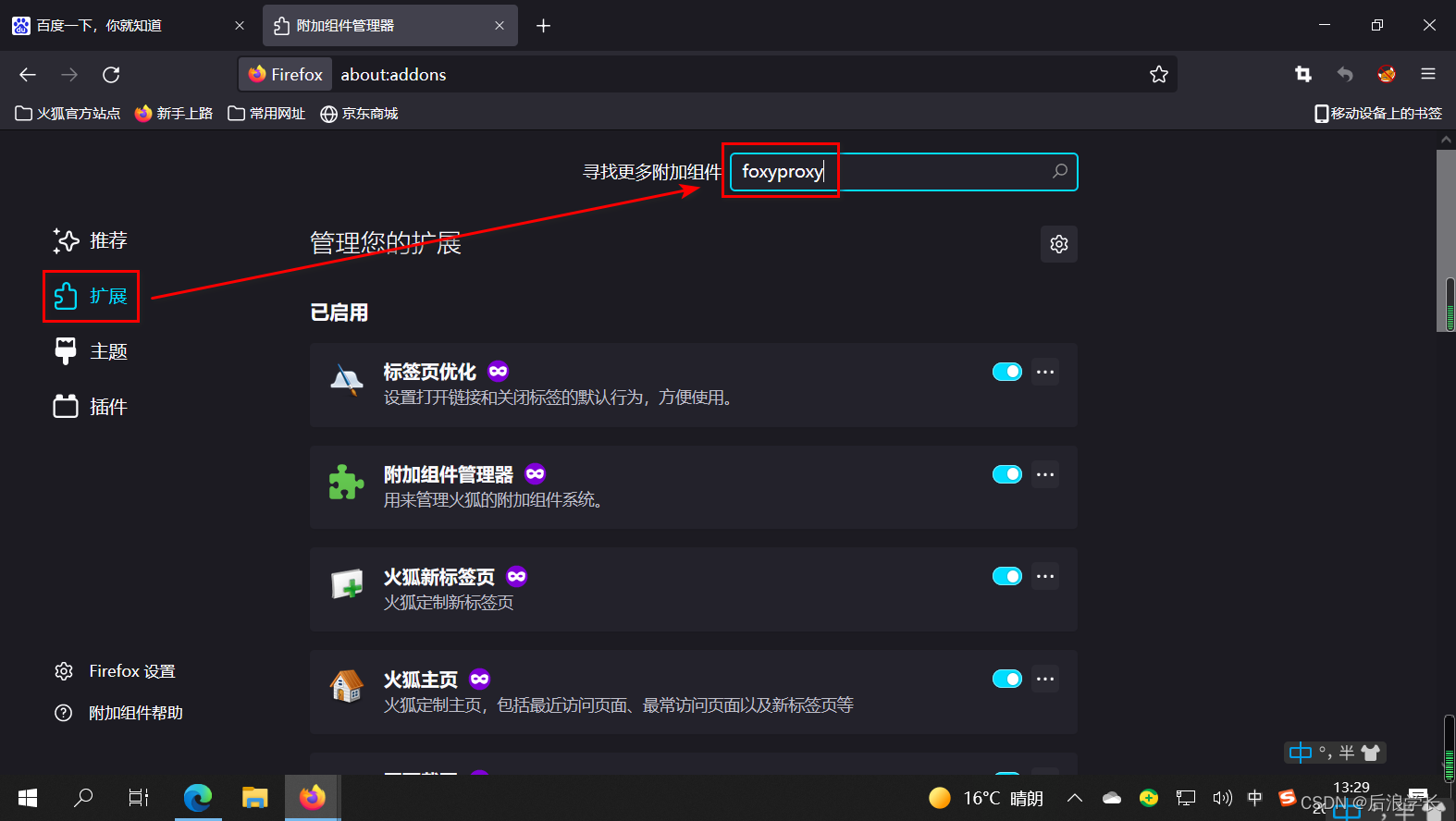The image size is (1456, 821).
Task: Go back with the browser back arrow
Action: [28, 75]
